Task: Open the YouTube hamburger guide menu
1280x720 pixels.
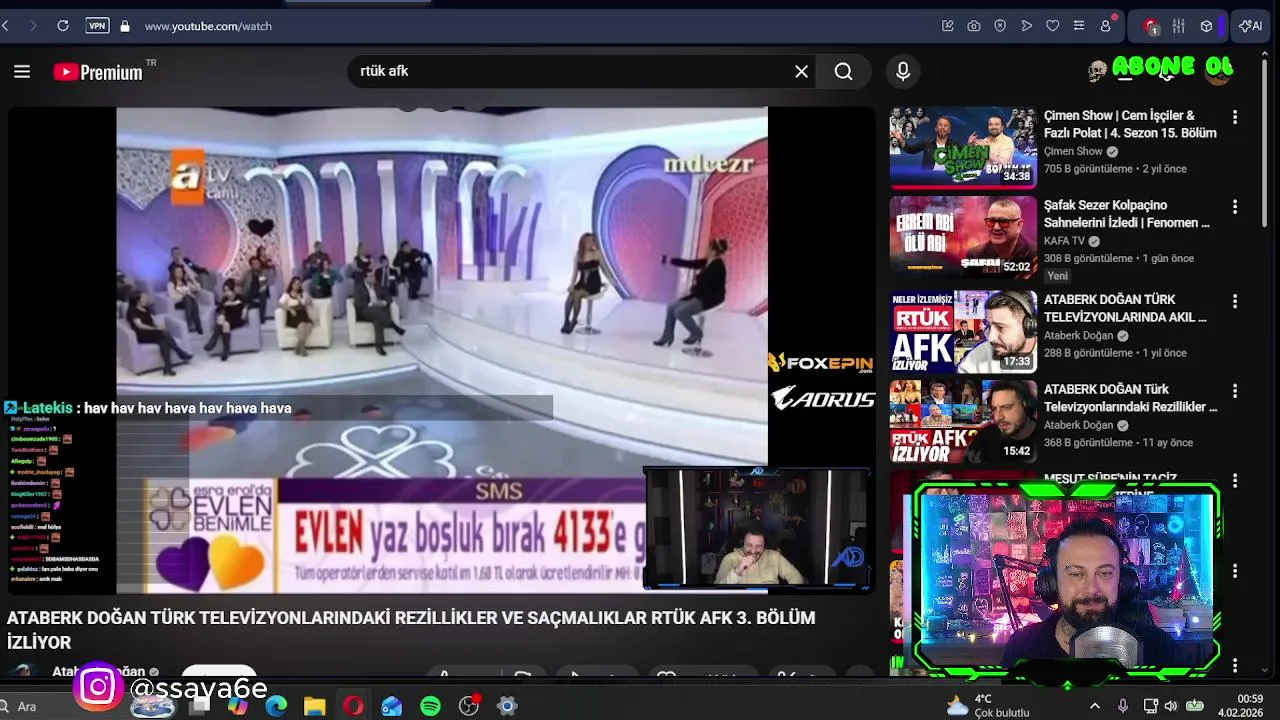Action: (22, 71)
